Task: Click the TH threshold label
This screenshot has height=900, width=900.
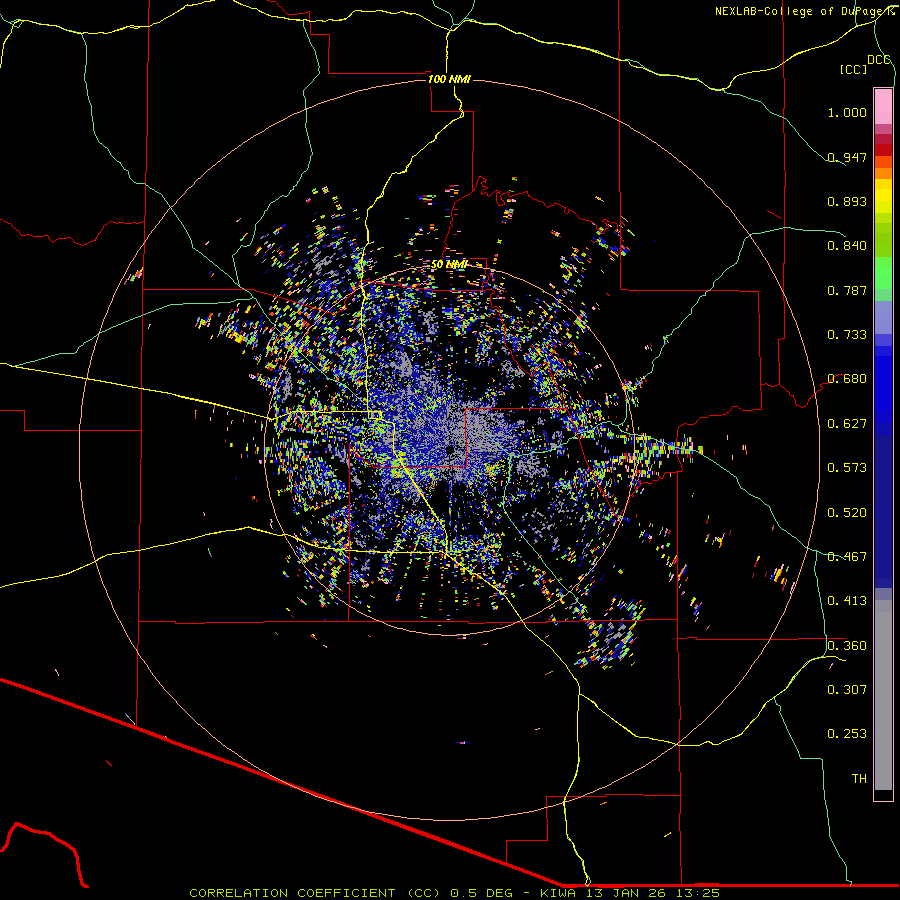Action: coord(859,779)
